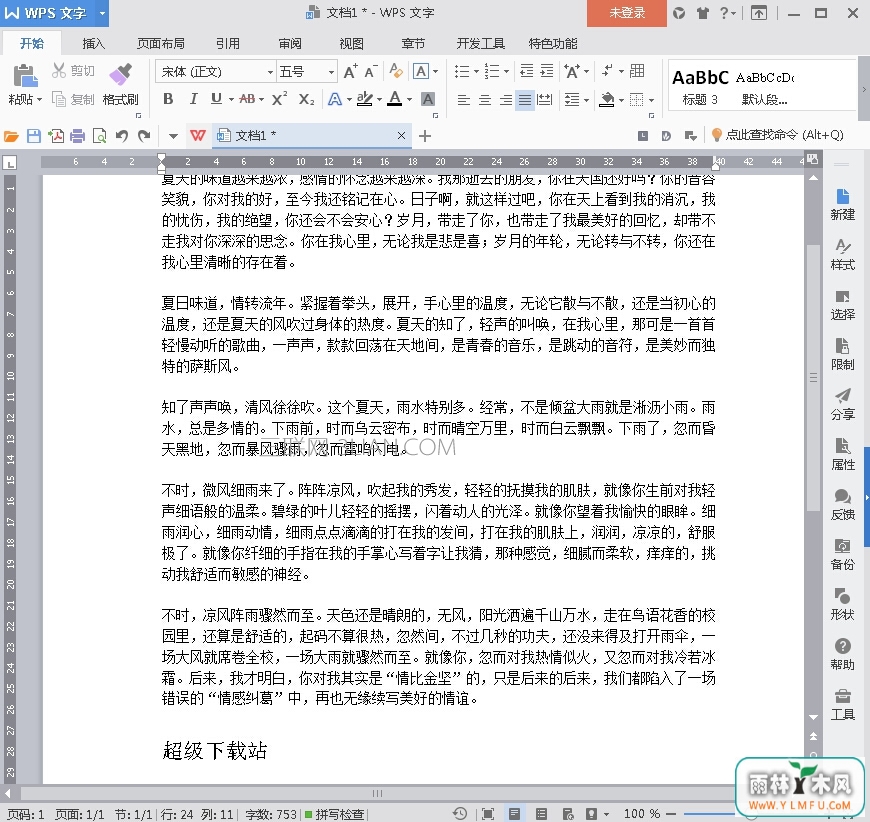Set right text alignment
870x822 pixels.
click(x=505, y=100)
